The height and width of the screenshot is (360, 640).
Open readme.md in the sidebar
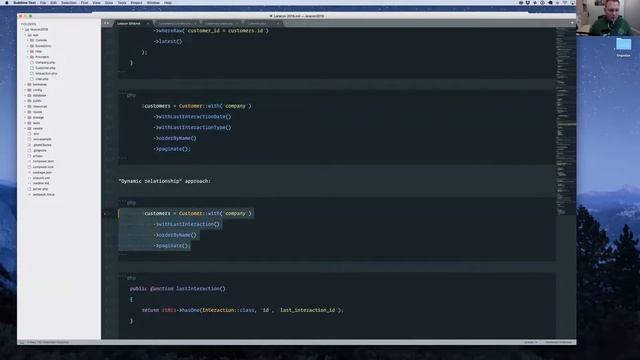(41, 183)
